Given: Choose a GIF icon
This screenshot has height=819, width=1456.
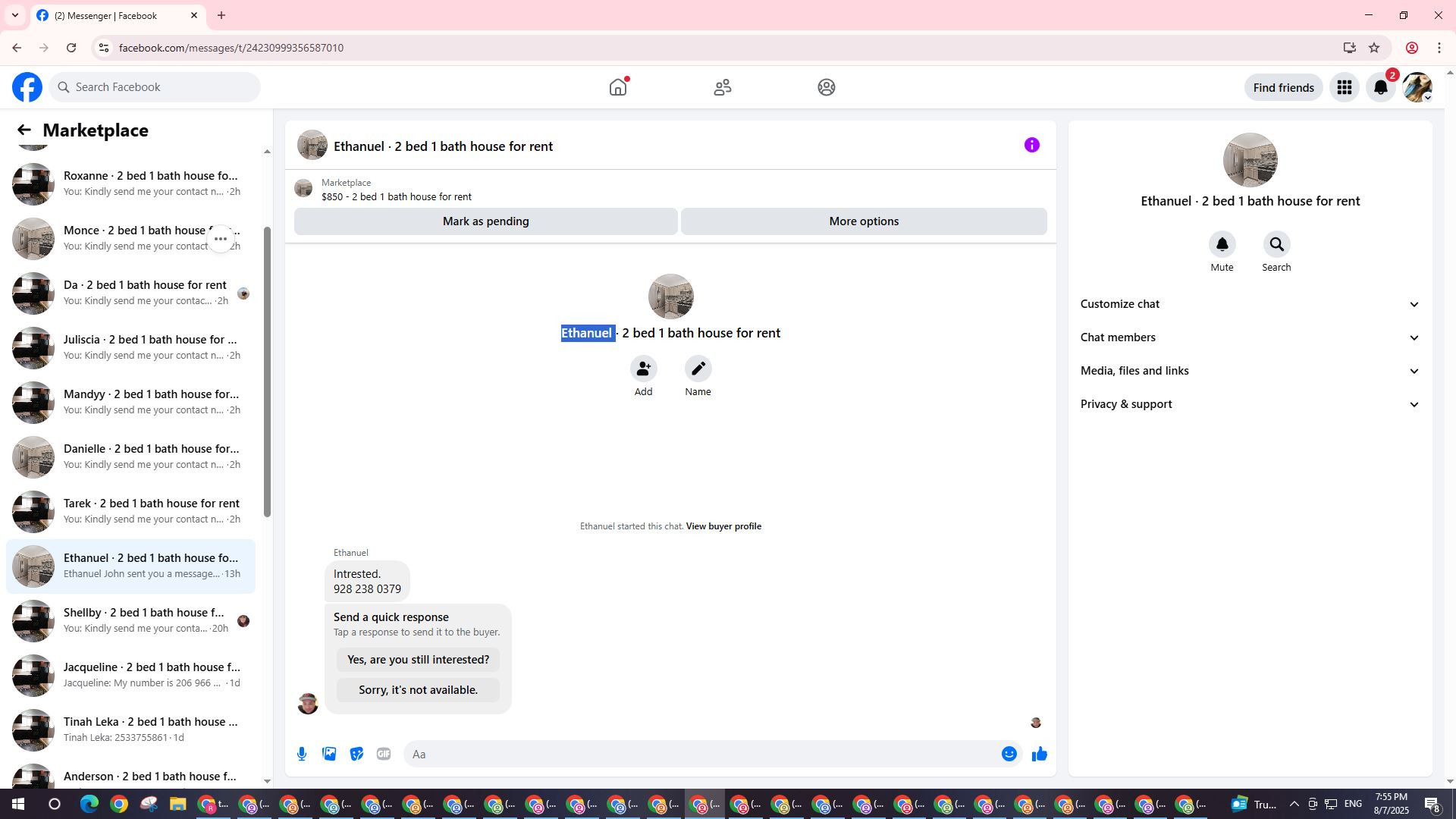Looking at the screenshot, I should click(384, 754).
